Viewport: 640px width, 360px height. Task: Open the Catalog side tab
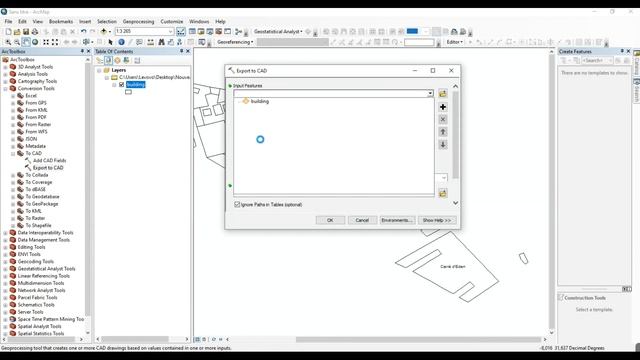pyautogui.click(x=636, y=62)
